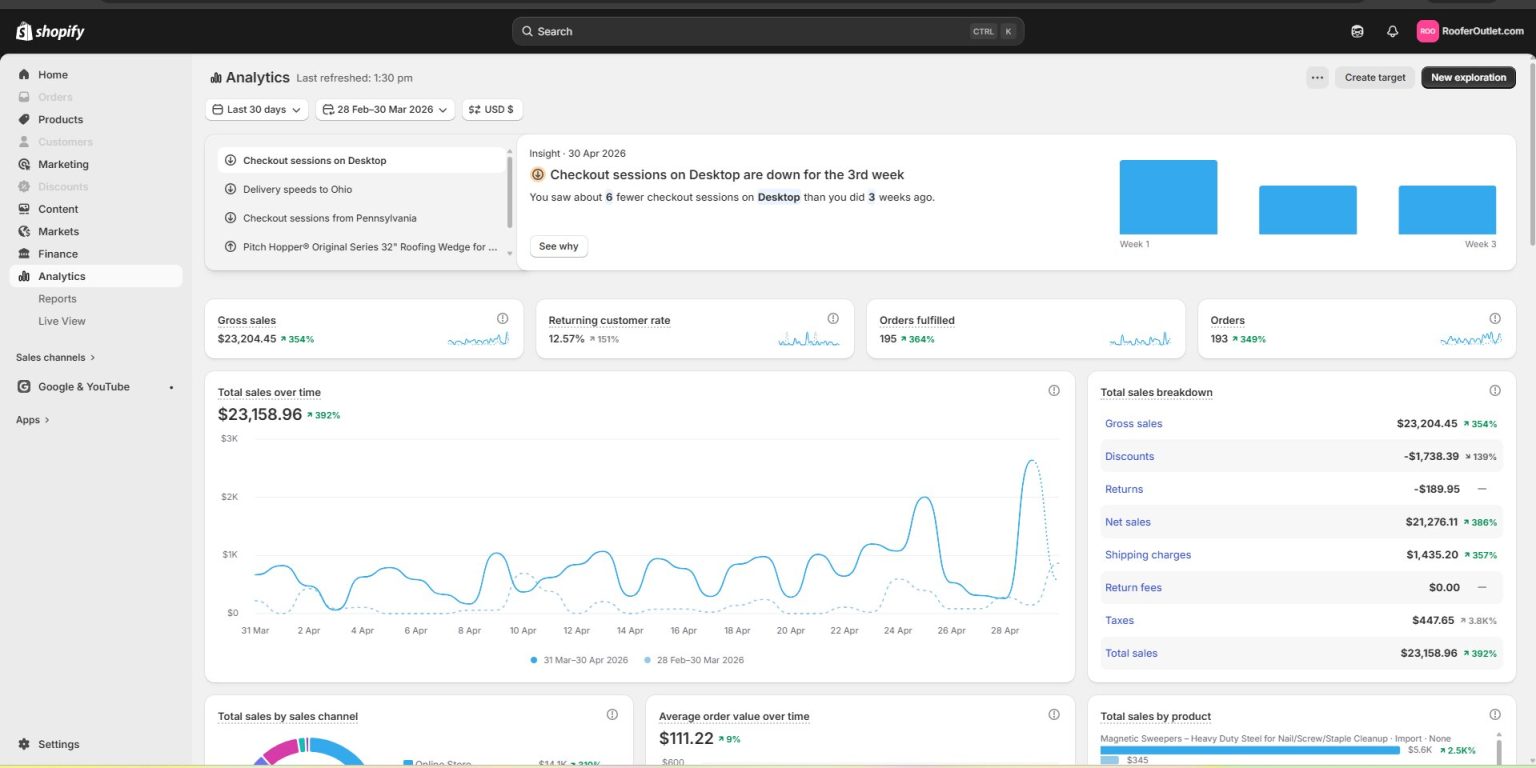Click info icon on Total sales breakdown
This screenshot has height=768, width=1536.
(x=1495, y=390)
